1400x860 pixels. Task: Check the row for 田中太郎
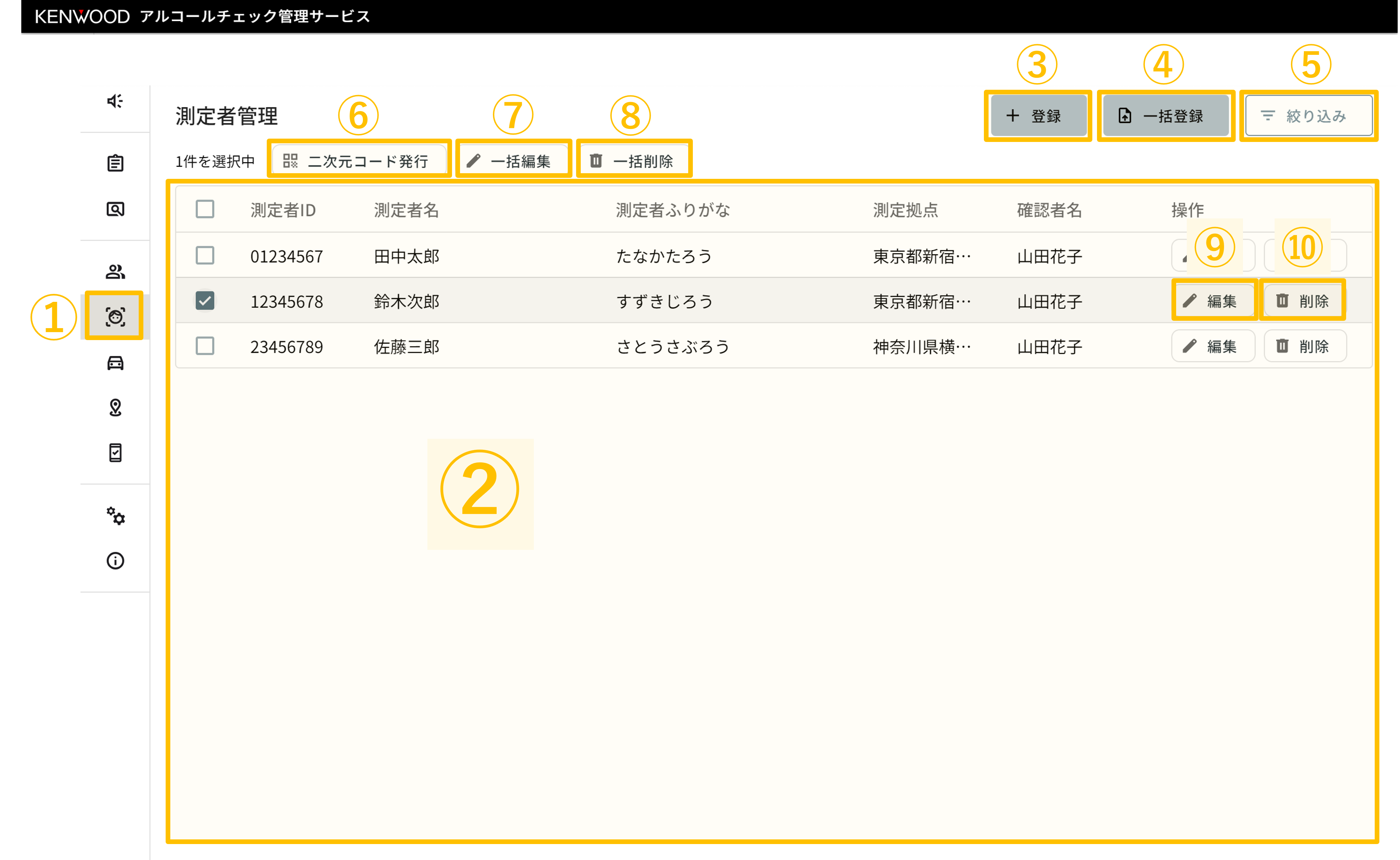point(205,255)
